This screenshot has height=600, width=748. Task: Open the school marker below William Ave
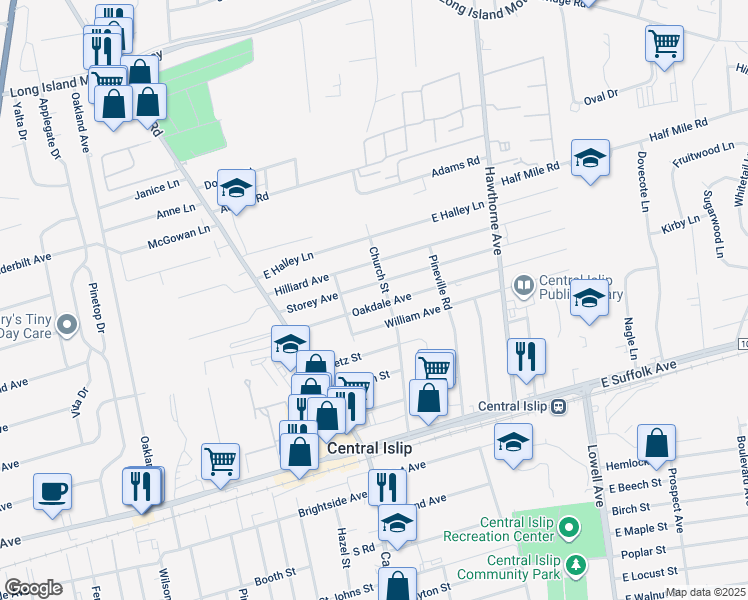coord(290,343)
